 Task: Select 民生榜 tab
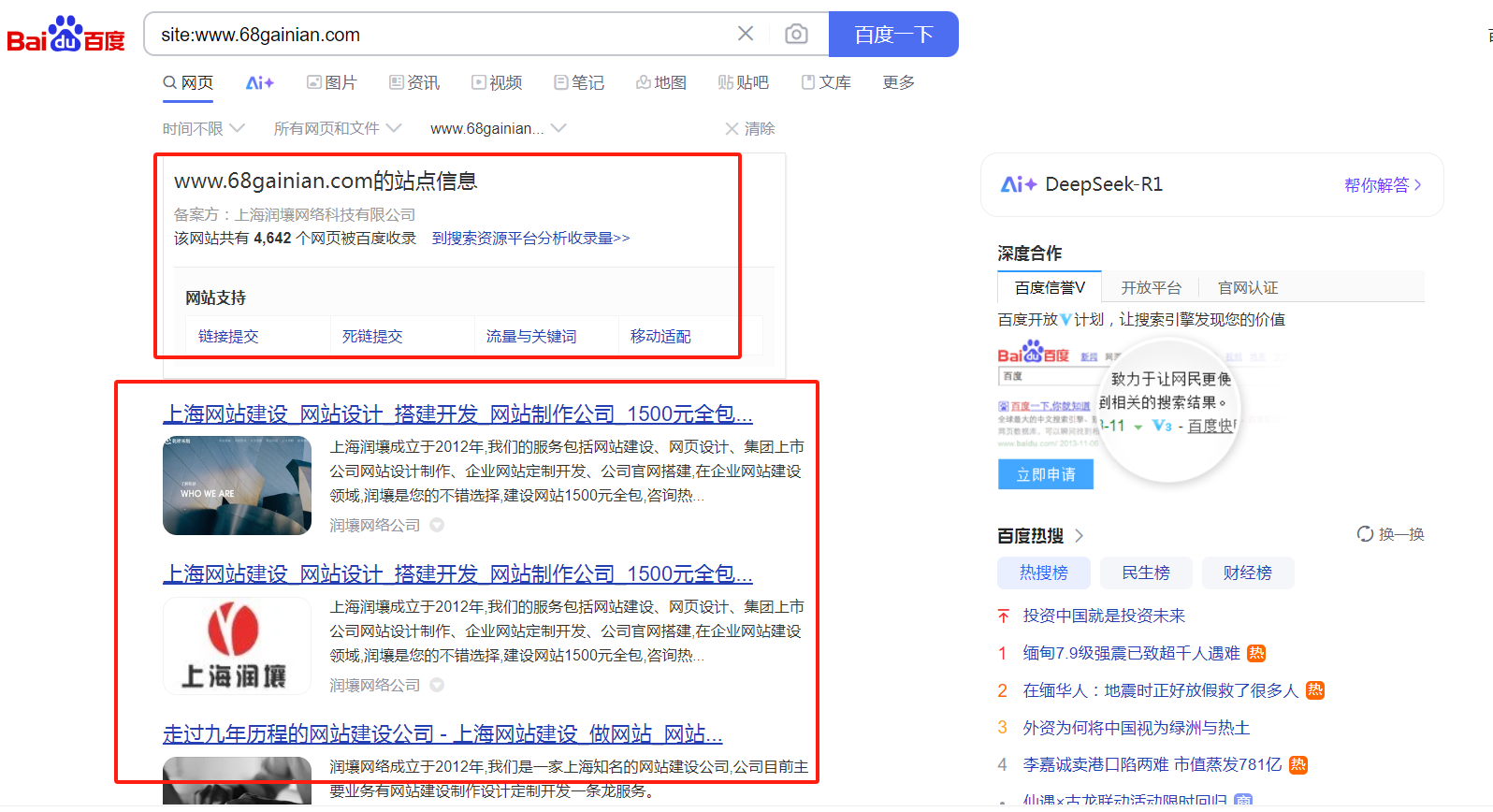tap(1145, 573)
